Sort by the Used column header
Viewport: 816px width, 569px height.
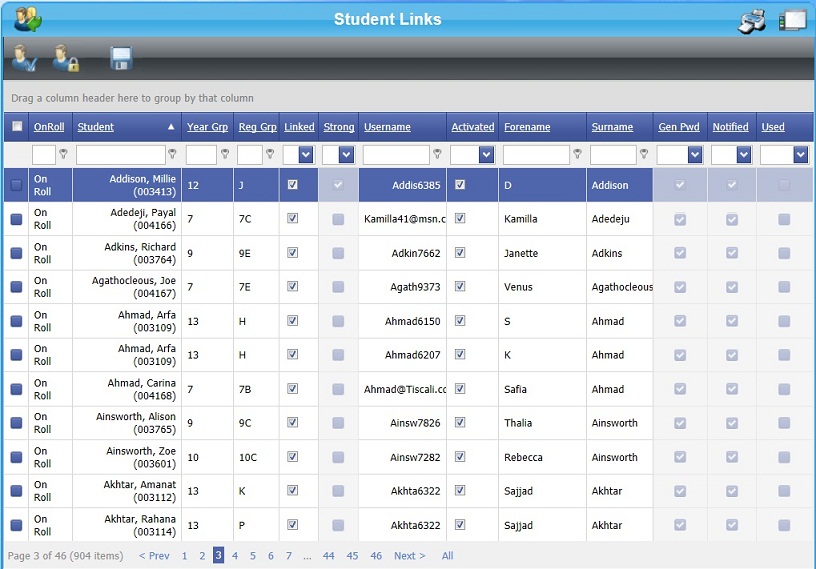(x=773, y=127)
